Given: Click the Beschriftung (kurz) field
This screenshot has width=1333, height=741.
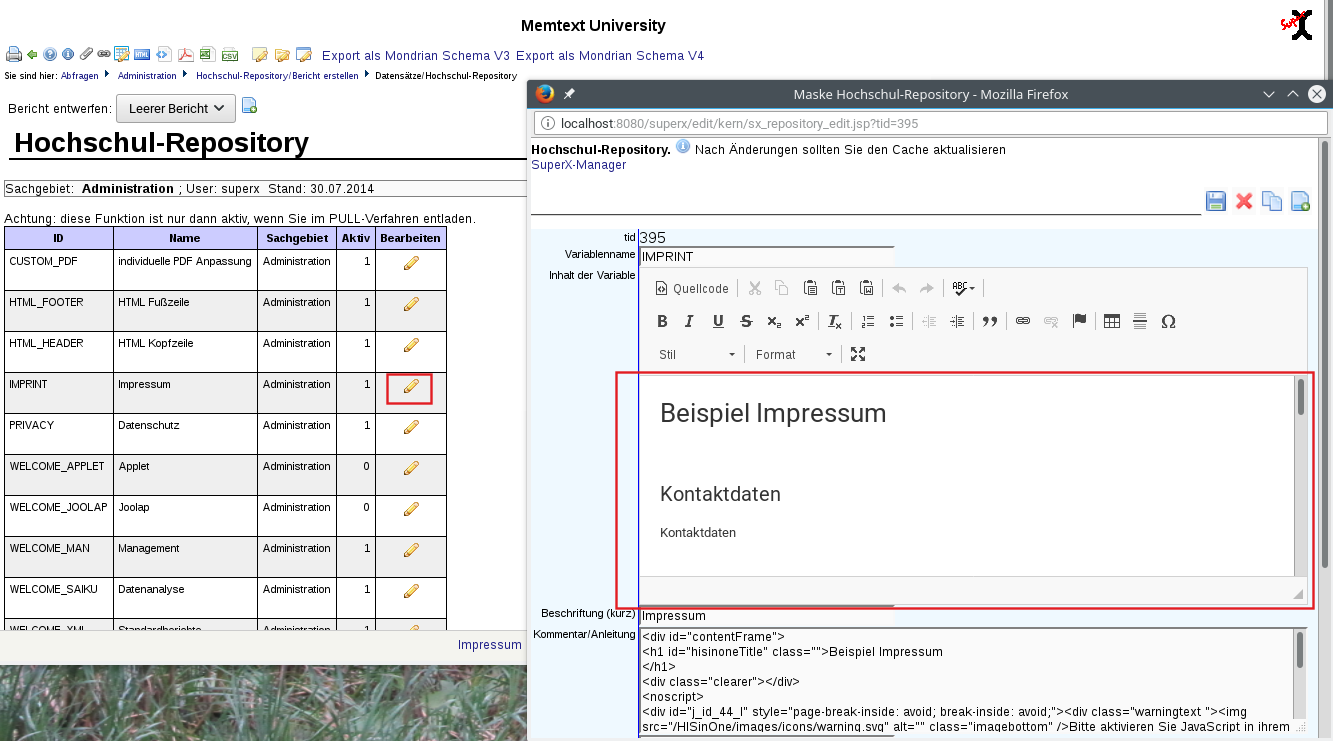Looking at the screenshot, I should [x=766, y=616].
